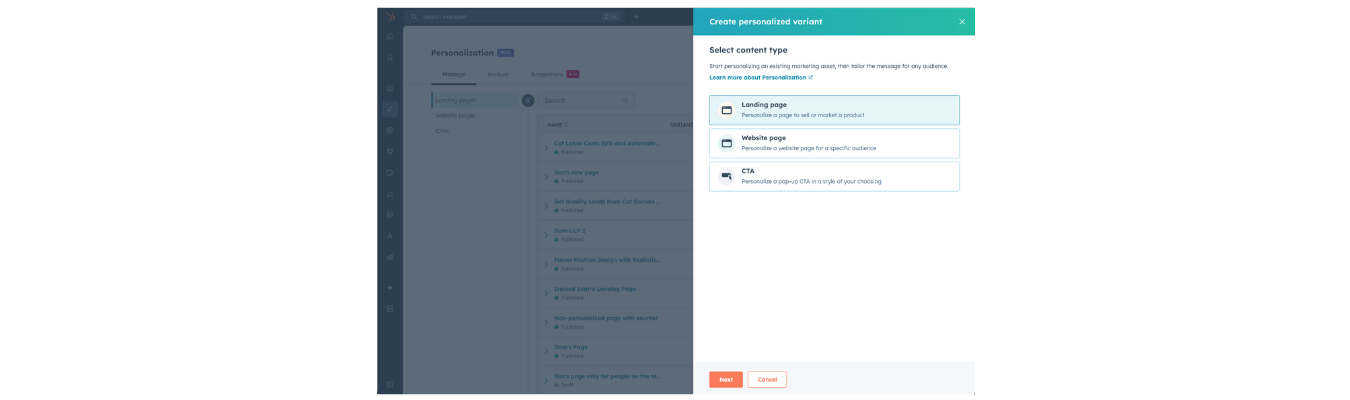1350x400 pixels.
Task: Open Faster Fashion Design with Realistic link
Action: click(607, 259)
